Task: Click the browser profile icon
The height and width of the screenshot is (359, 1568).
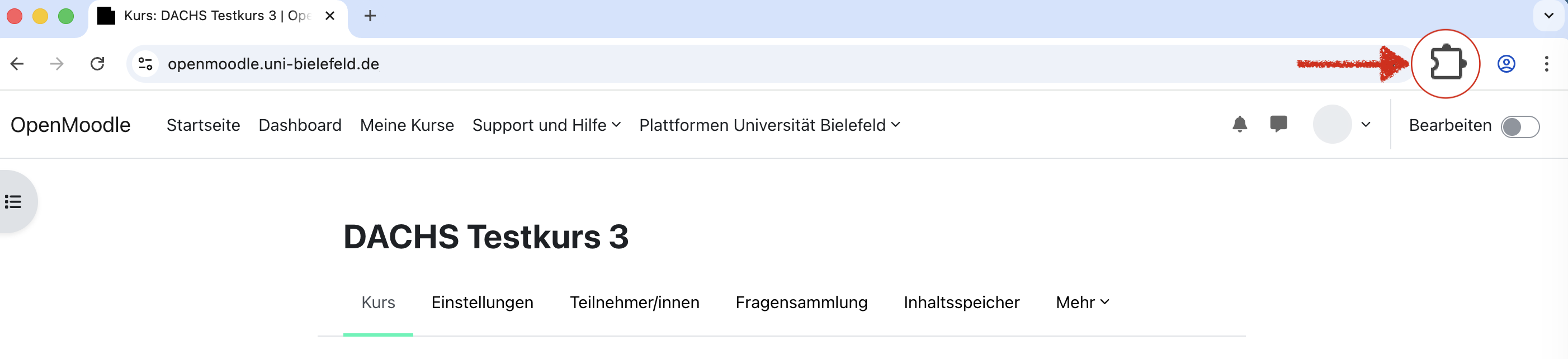Action: (1505, 64)
